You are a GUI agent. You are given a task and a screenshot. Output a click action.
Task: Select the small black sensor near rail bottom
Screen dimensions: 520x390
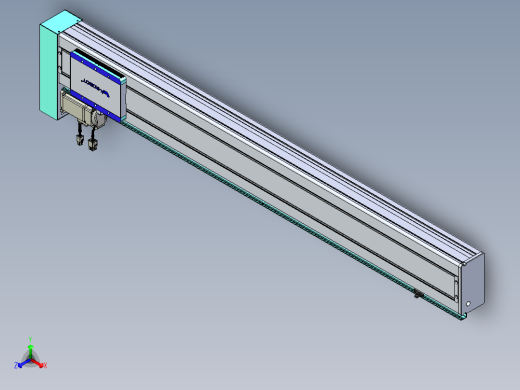(x=418, y=294)
